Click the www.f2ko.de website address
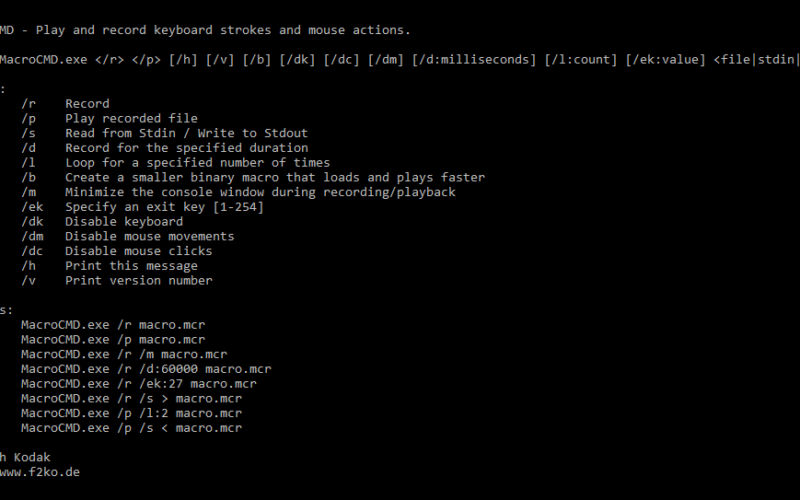Viewport: 800px width, 500px height. point(40,472)
